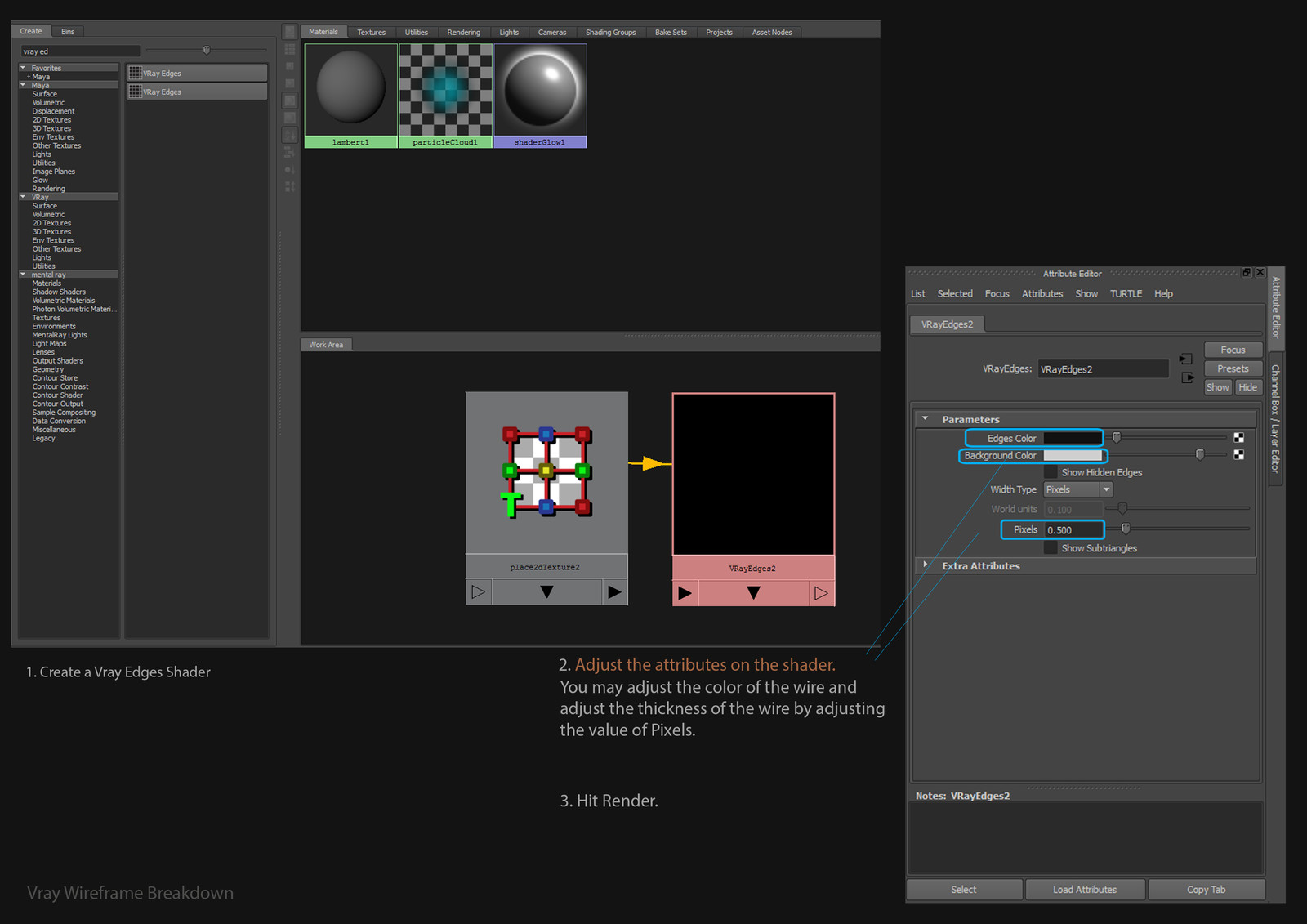Click the Focus button beside node name
1307x924 pixels.
point(1233,350)
